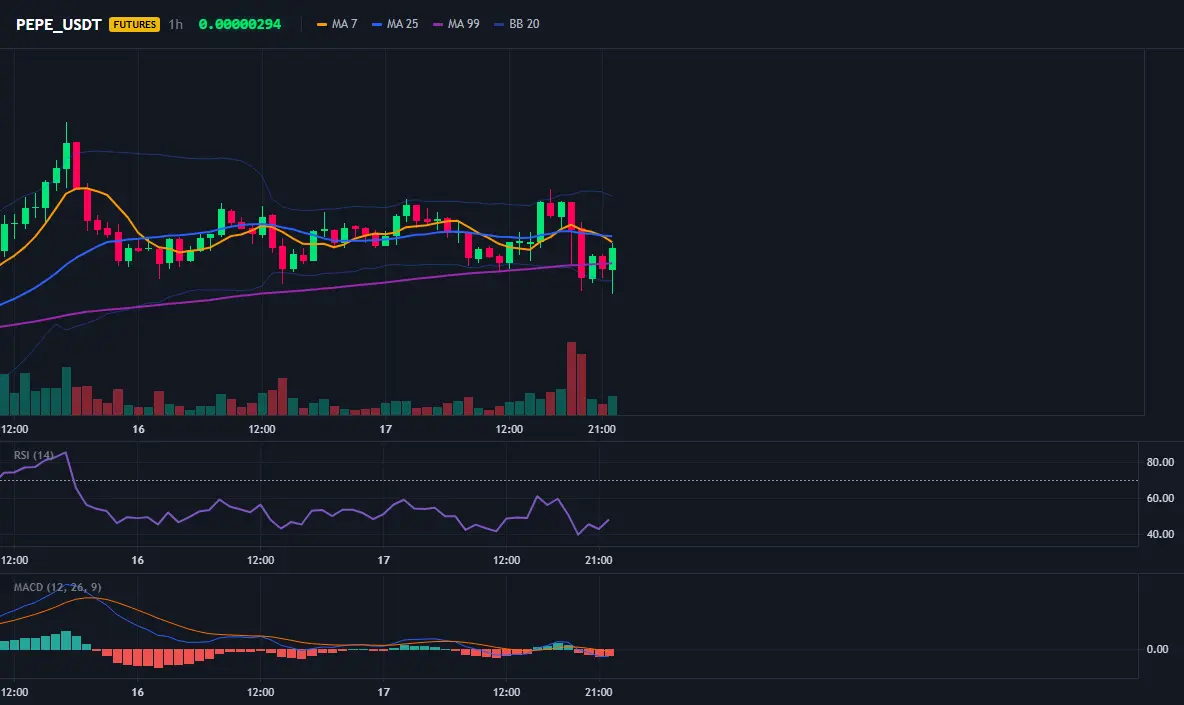The image size is (1184, 705).
Task: Click the 80.00 RSI axis value
Action: 1160,462
